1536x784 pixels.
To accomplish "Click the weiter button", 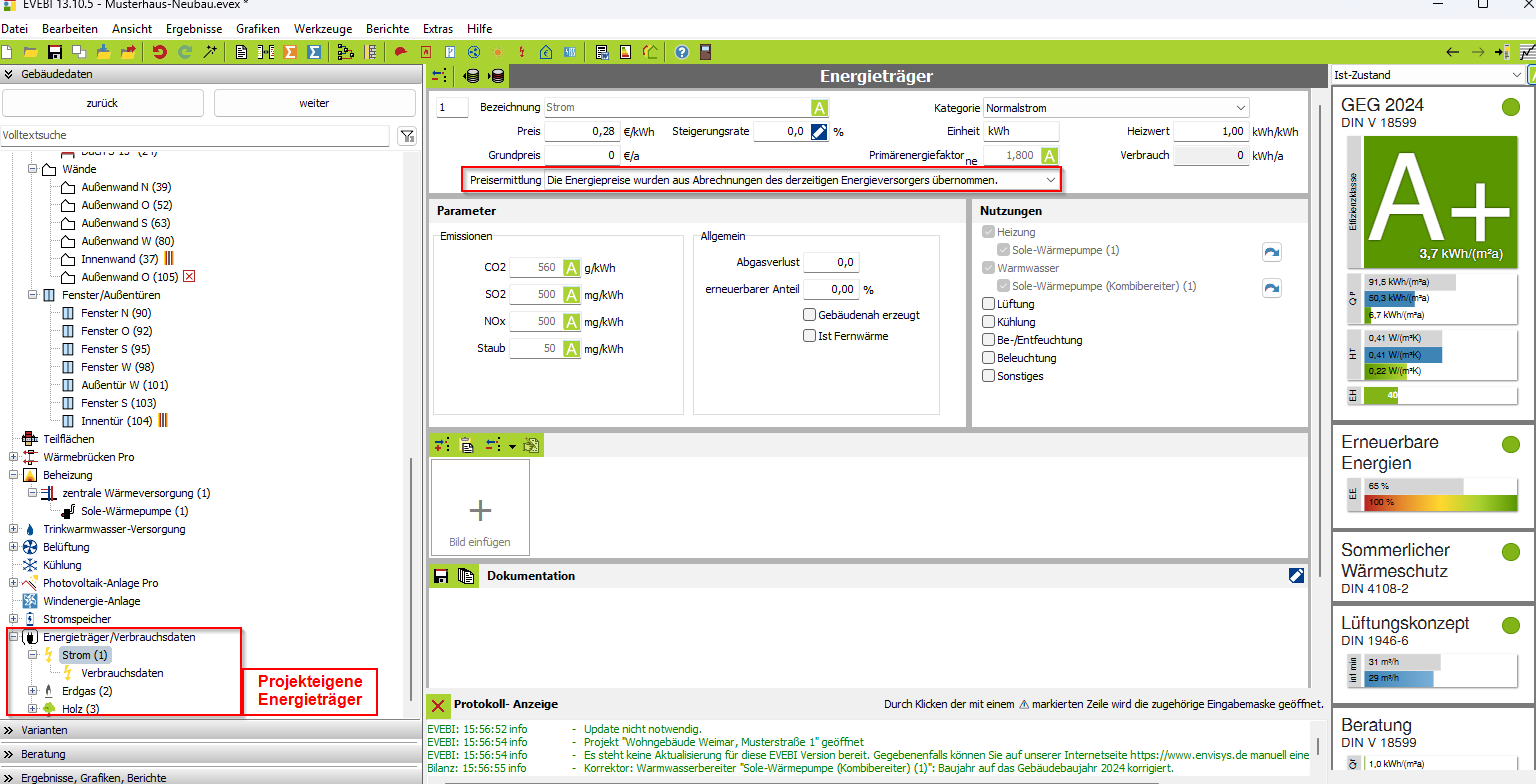I will pyautogui.click(x=314, y=103).
